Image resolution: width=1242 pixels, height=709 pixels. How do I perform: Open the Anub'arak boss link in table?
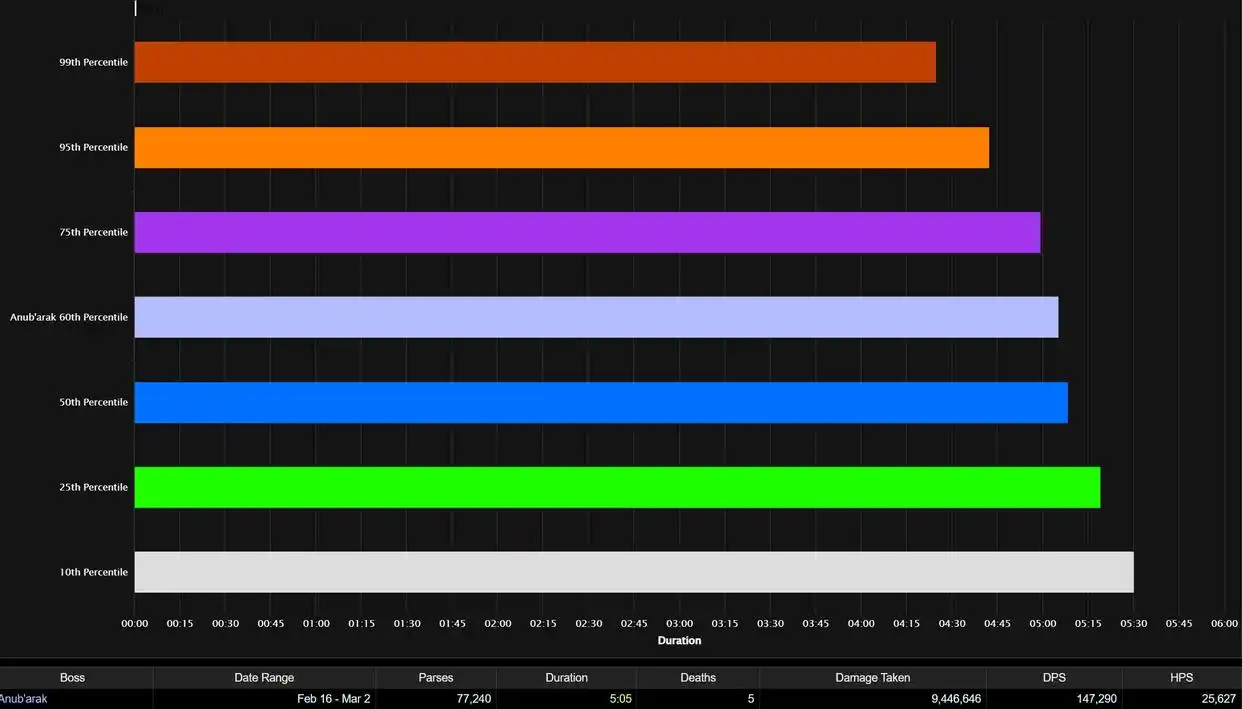23,699
